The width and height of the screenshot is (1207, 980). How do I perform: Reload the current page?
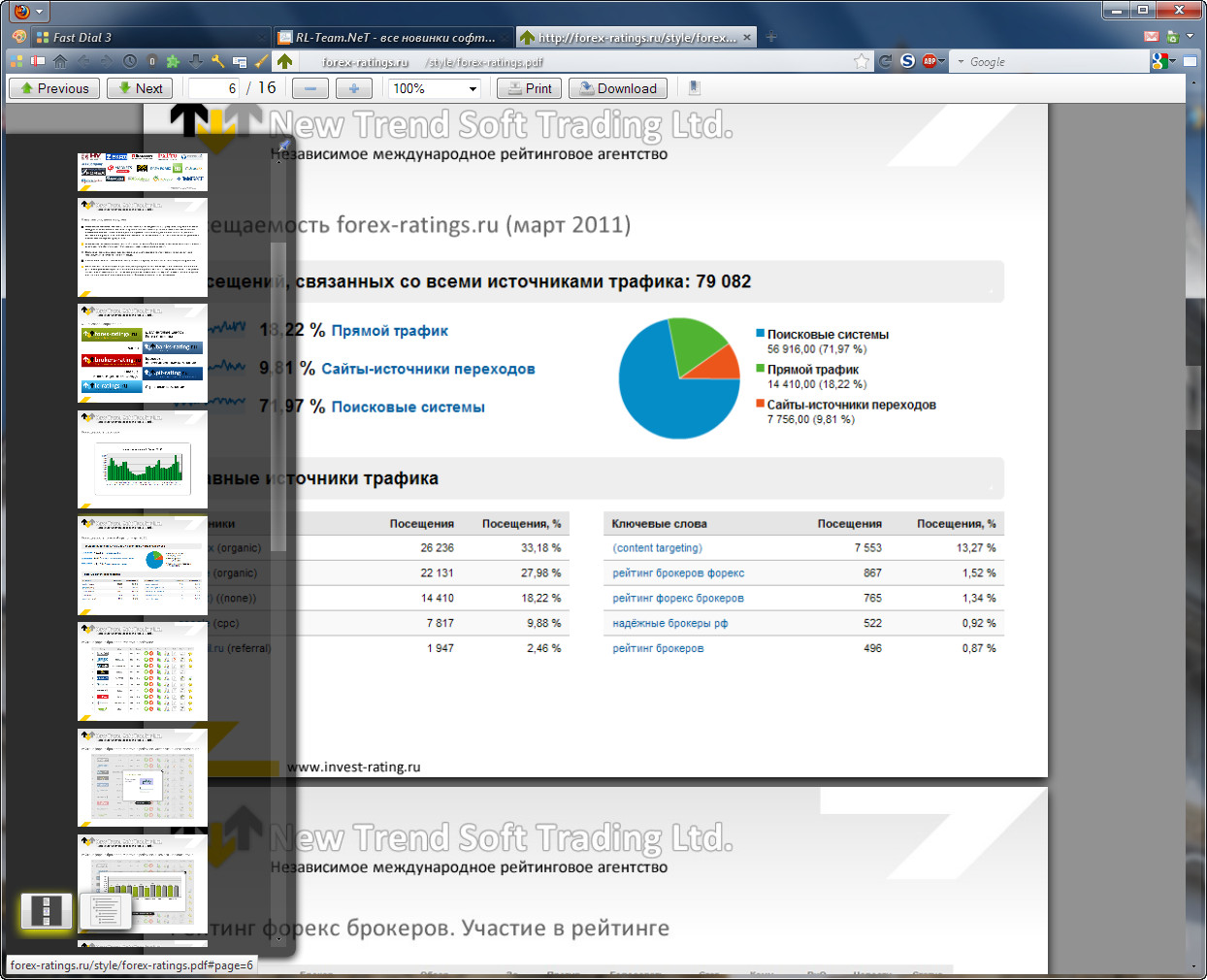click(885, 61)
